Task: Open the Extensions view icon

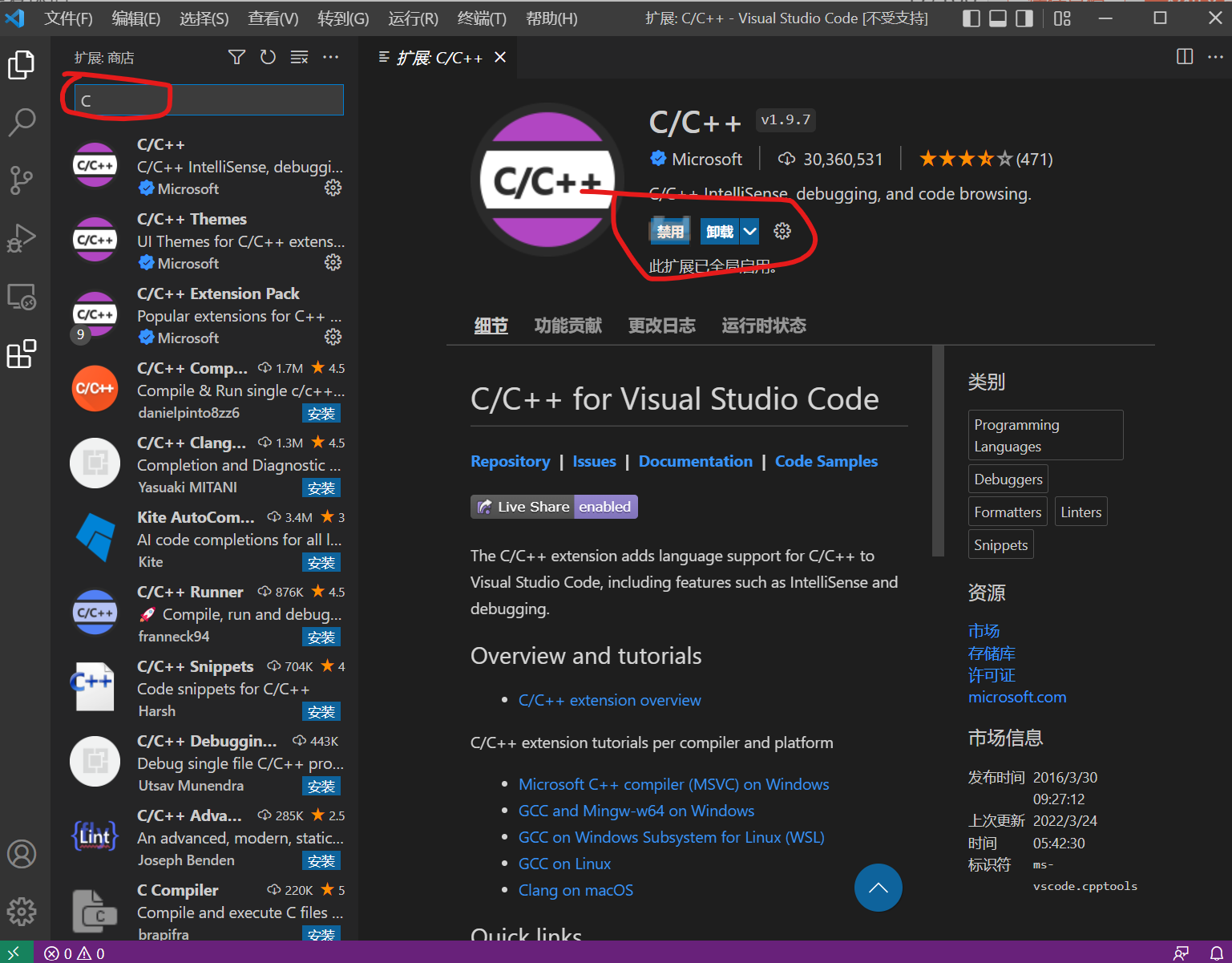Action: (x=22, y=354)
